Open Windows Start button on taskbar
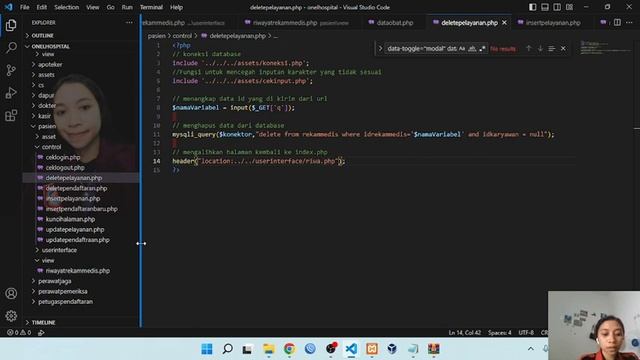The width and height of the screenshot is (640, 360). pyautogui.click(x=207, y=349)
